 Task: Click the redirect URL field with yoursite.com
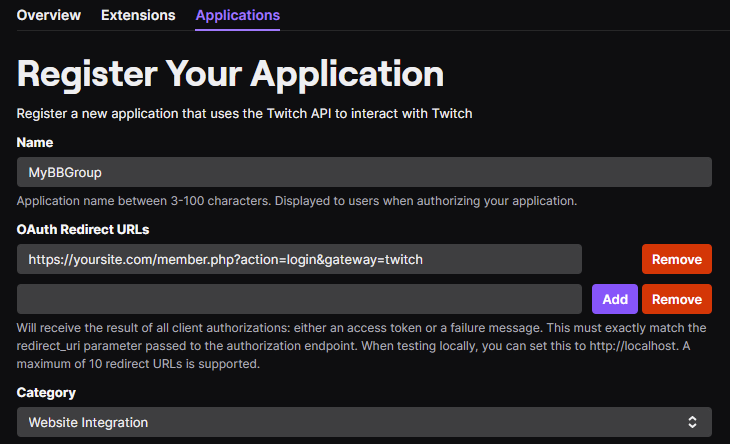pyautogui.click(x=299, y=259)
